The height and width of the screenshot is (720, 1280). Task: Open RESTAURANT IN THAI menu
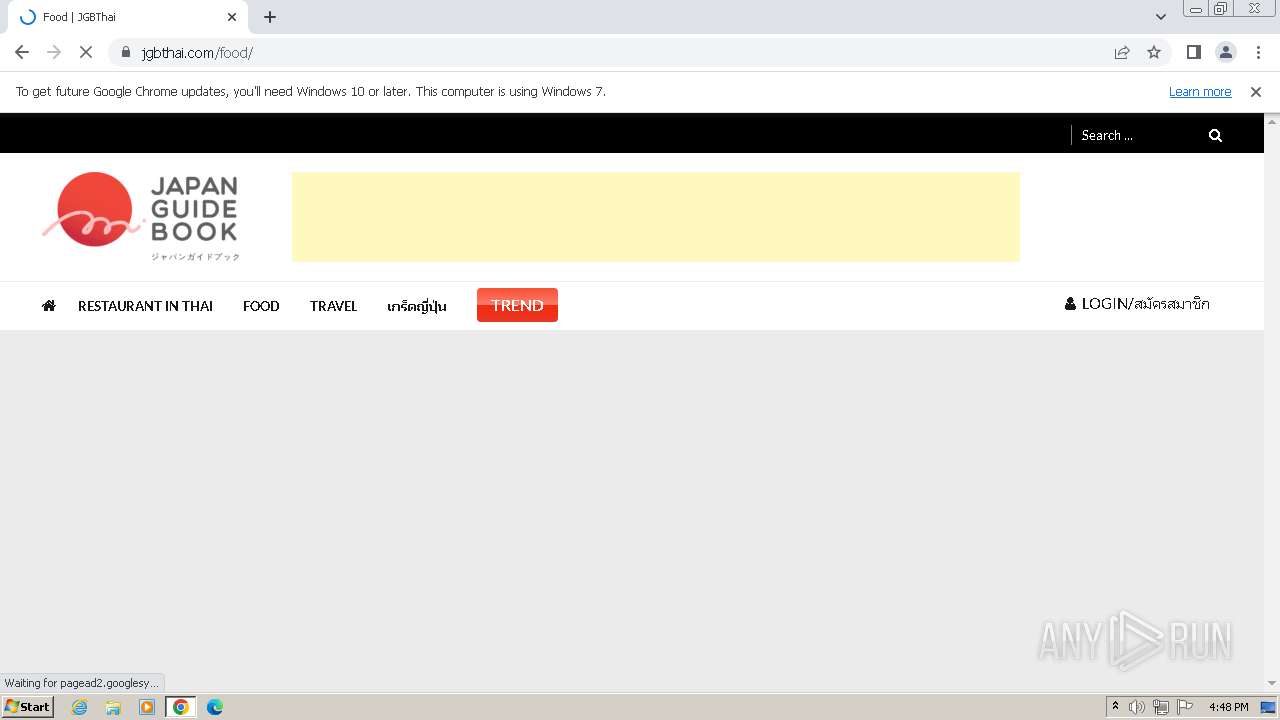145,306
